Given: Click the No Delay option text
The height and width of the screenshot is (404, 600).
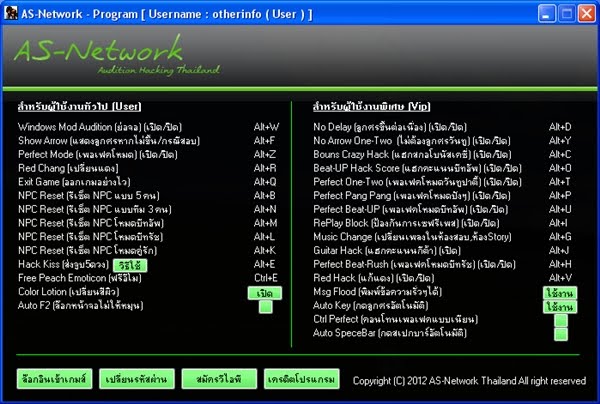Looking at the screenshot, I should point(390,127).
